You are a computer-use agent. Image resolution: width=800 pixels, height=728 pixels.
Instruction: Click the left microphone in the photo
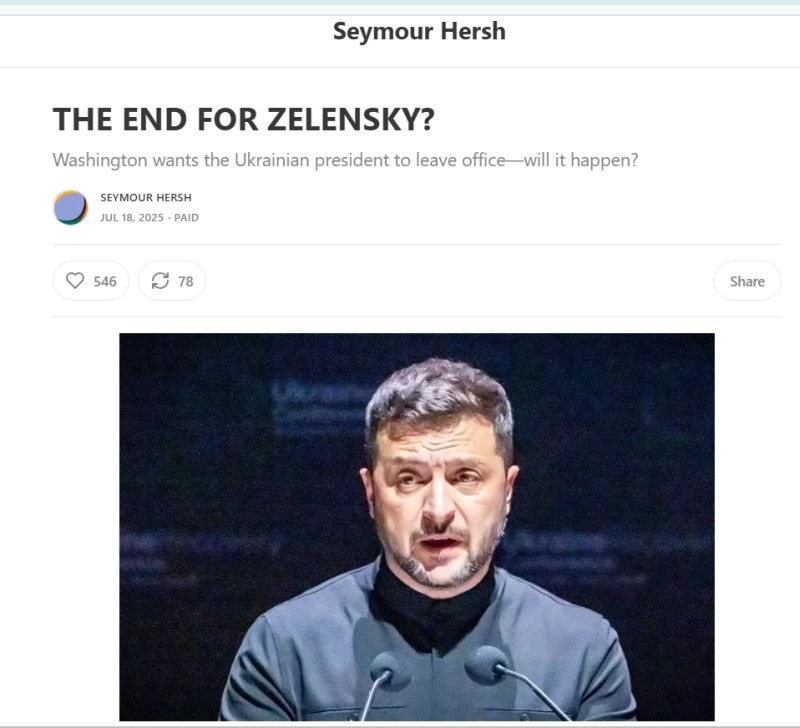click(x=387, y=669)
